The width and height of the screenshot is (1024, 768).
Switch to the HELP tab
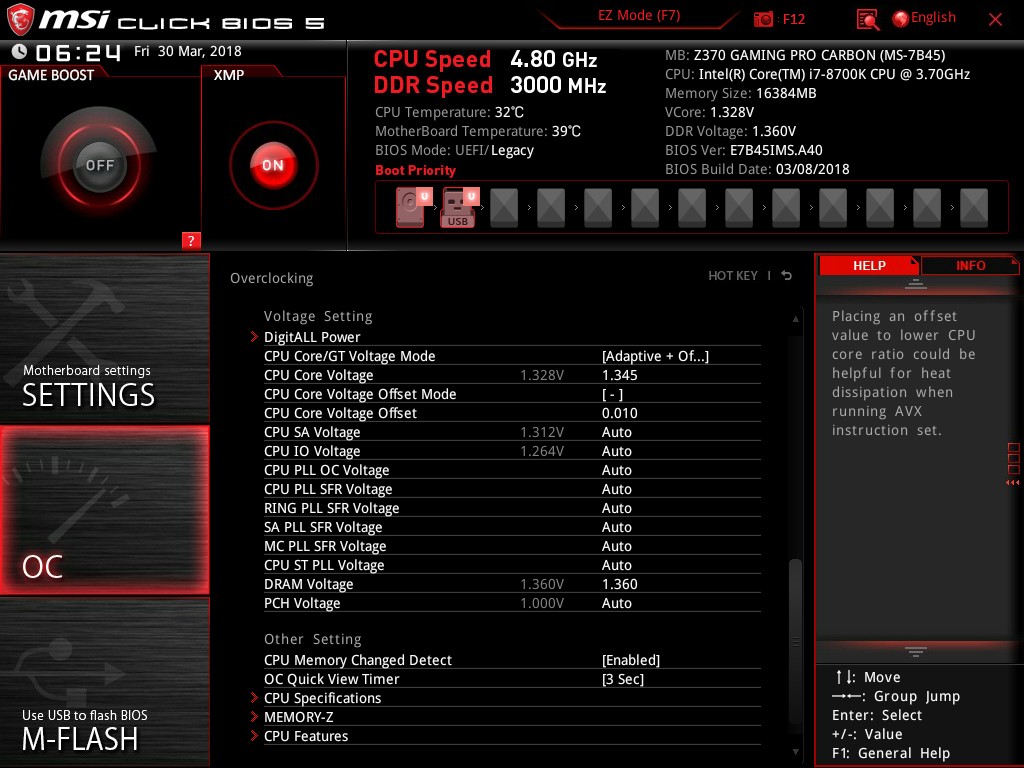[x=869, y=266]
